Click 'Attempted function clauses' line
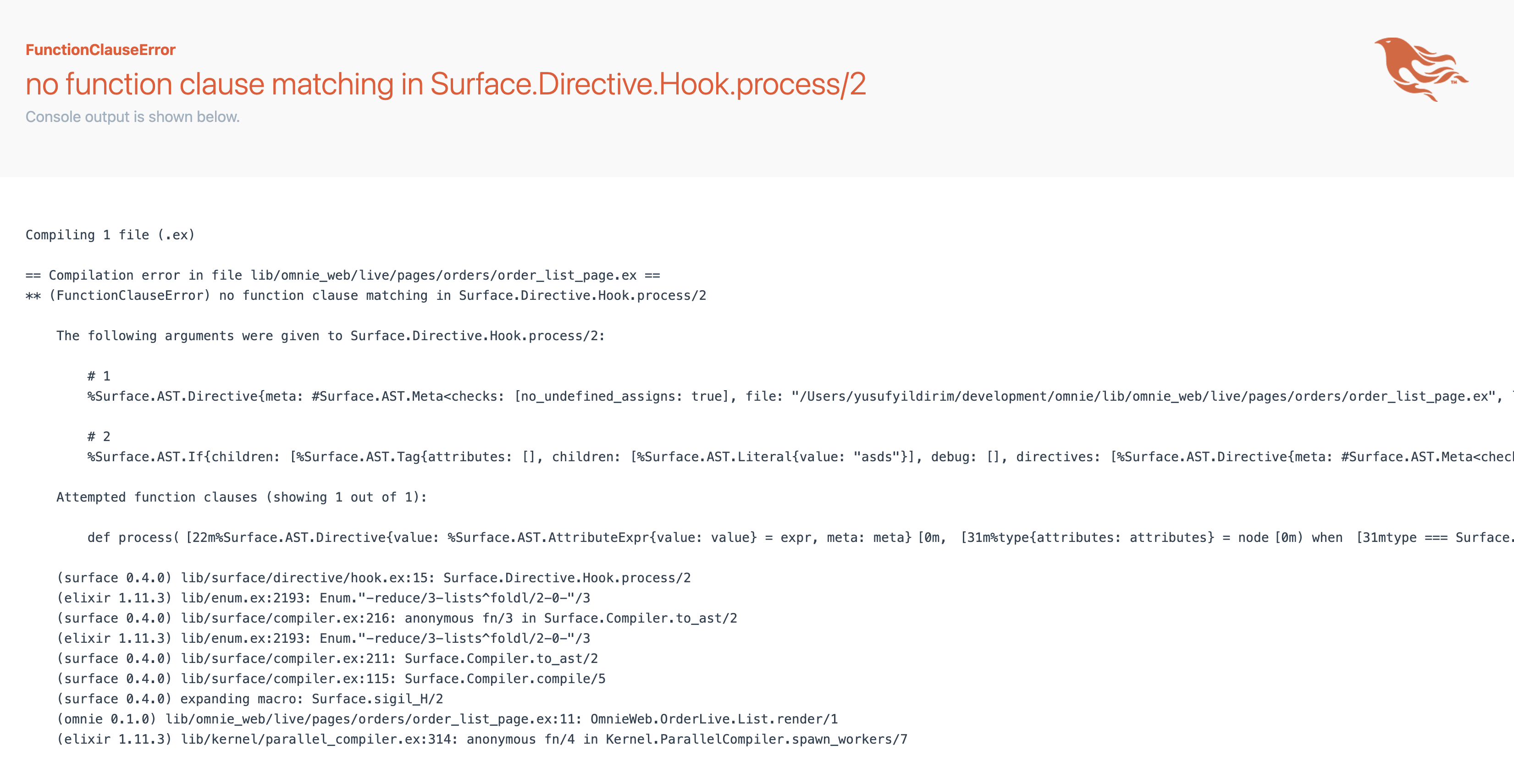Image resolution: width=1514 pixels, height=784 pixels. pos(242,497)
